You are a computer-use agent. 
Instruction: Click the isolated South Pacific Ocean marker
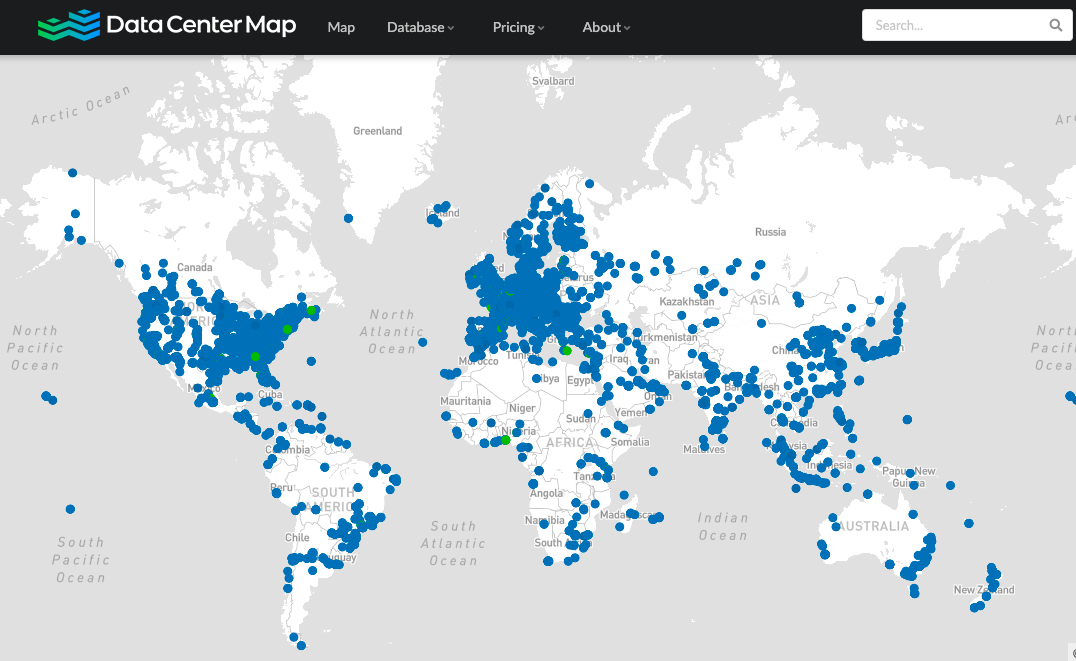[x=70, y=509]
